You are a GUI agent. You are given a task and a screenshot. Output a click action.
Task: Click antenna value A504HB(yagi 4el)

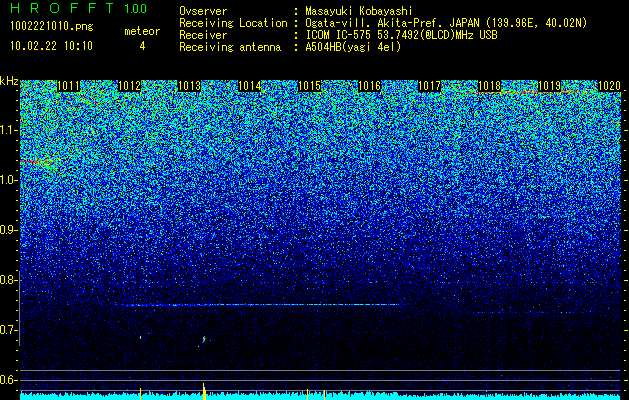coord(353,47)
